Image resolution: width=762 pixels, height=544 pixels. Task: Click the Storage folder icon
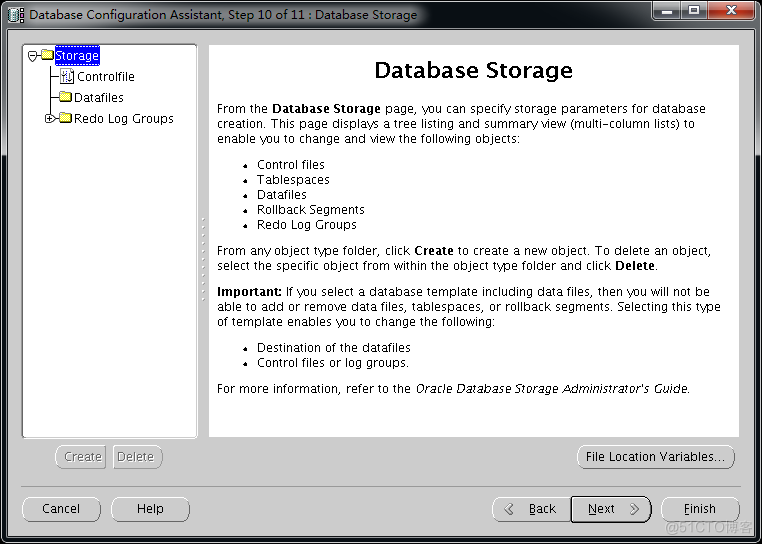tap(48, 54)
